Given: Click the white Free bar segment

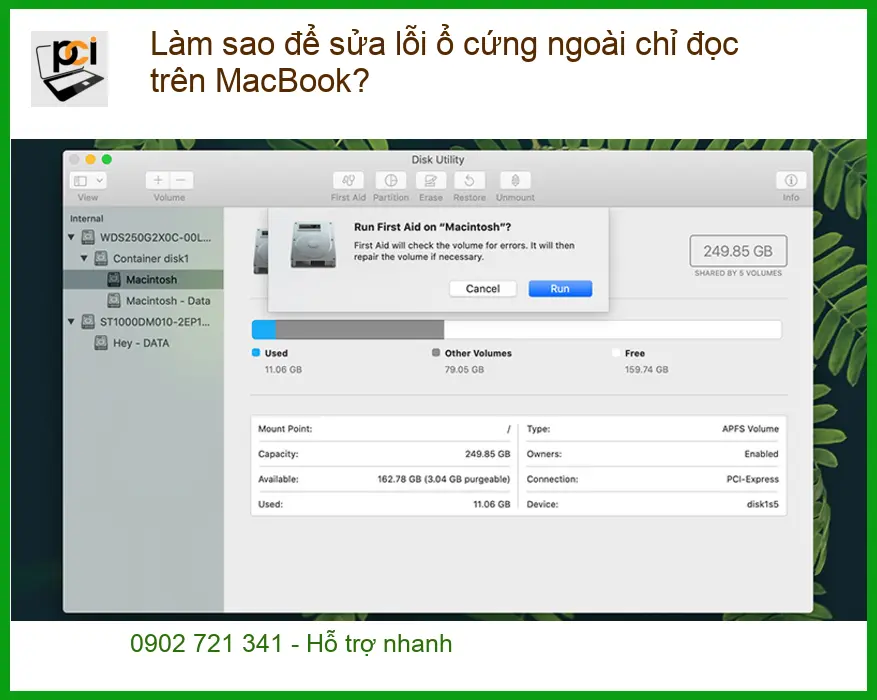Looking at the screenshot, I should click(x=612, y=329).
